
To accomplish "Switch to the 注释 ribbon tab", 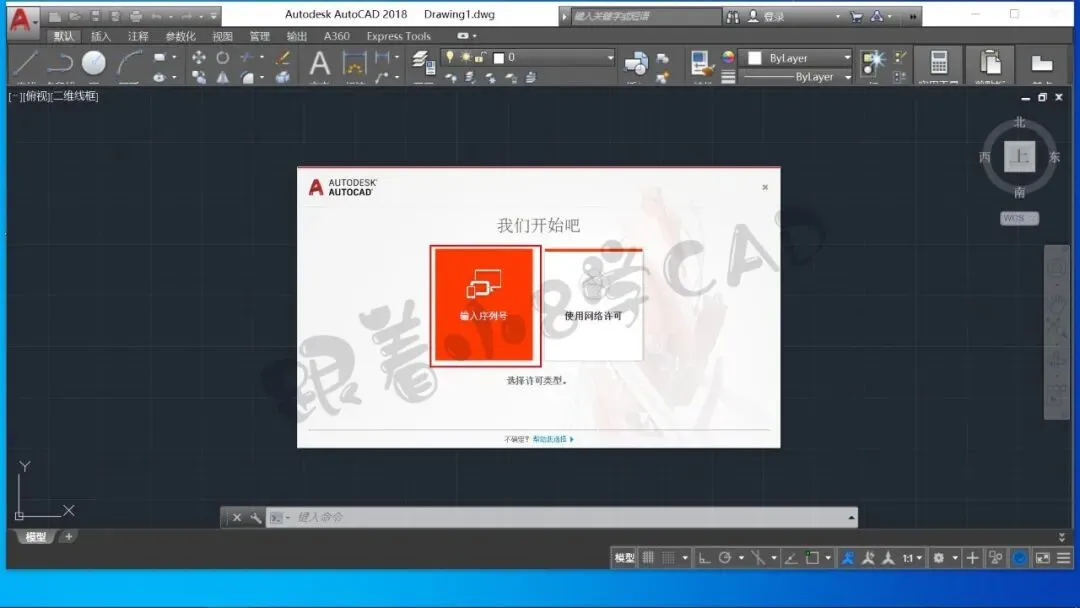I will (138, 36).
